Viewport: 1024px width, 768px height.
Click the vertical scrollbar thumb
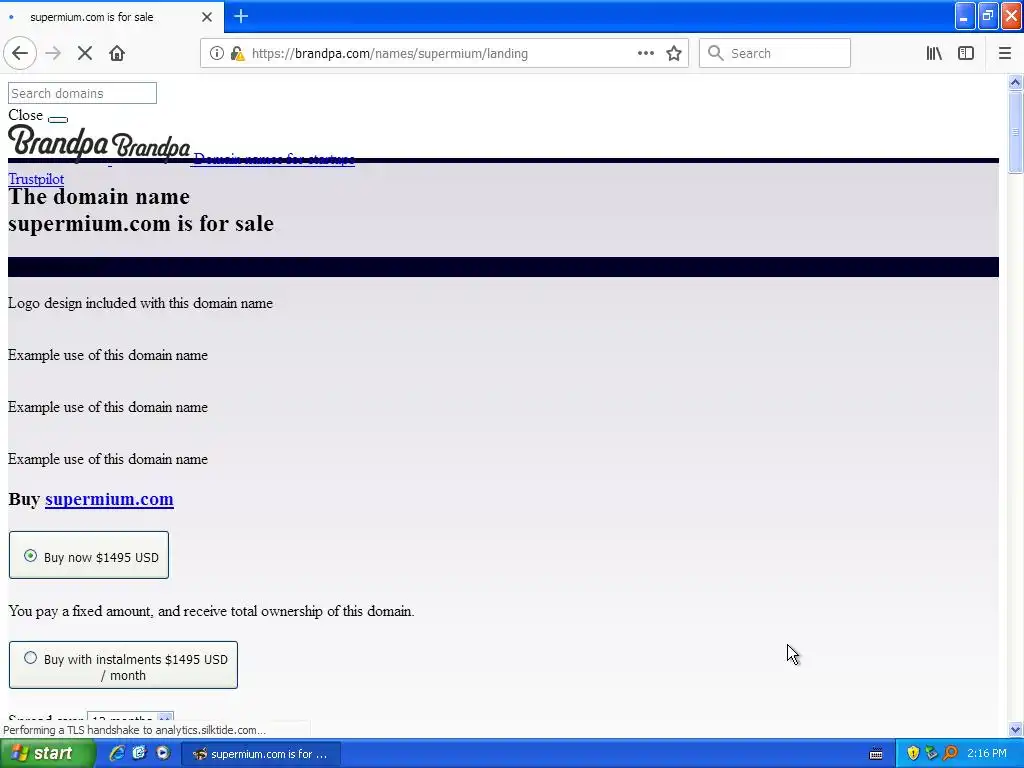coord(1015,132)
